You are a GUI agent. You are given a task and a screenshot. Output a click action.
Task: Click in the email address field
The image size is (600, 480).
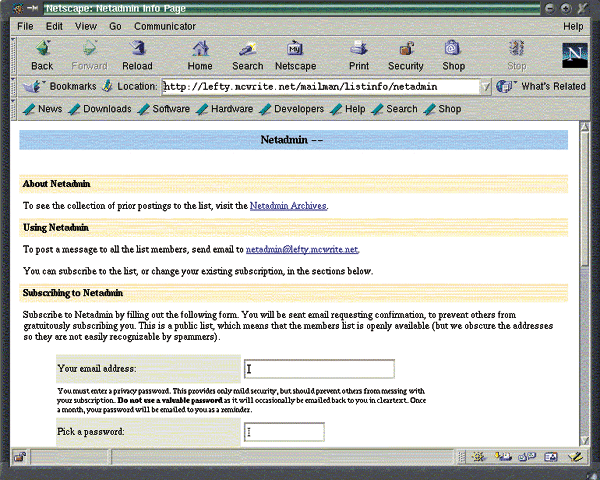point(319,369)
